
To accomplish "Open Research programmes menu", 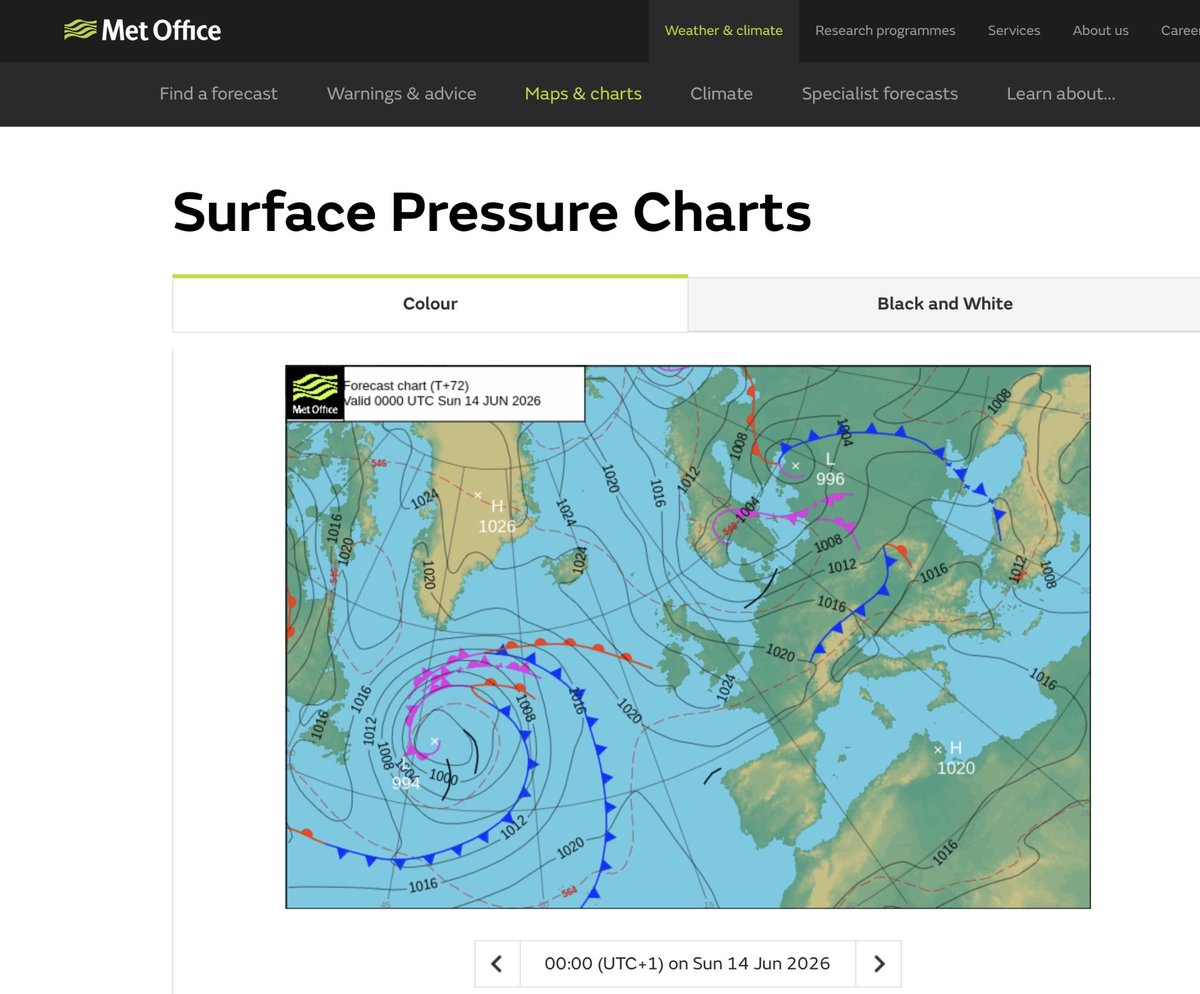I will pyautogui.click(x=885, y=31).
